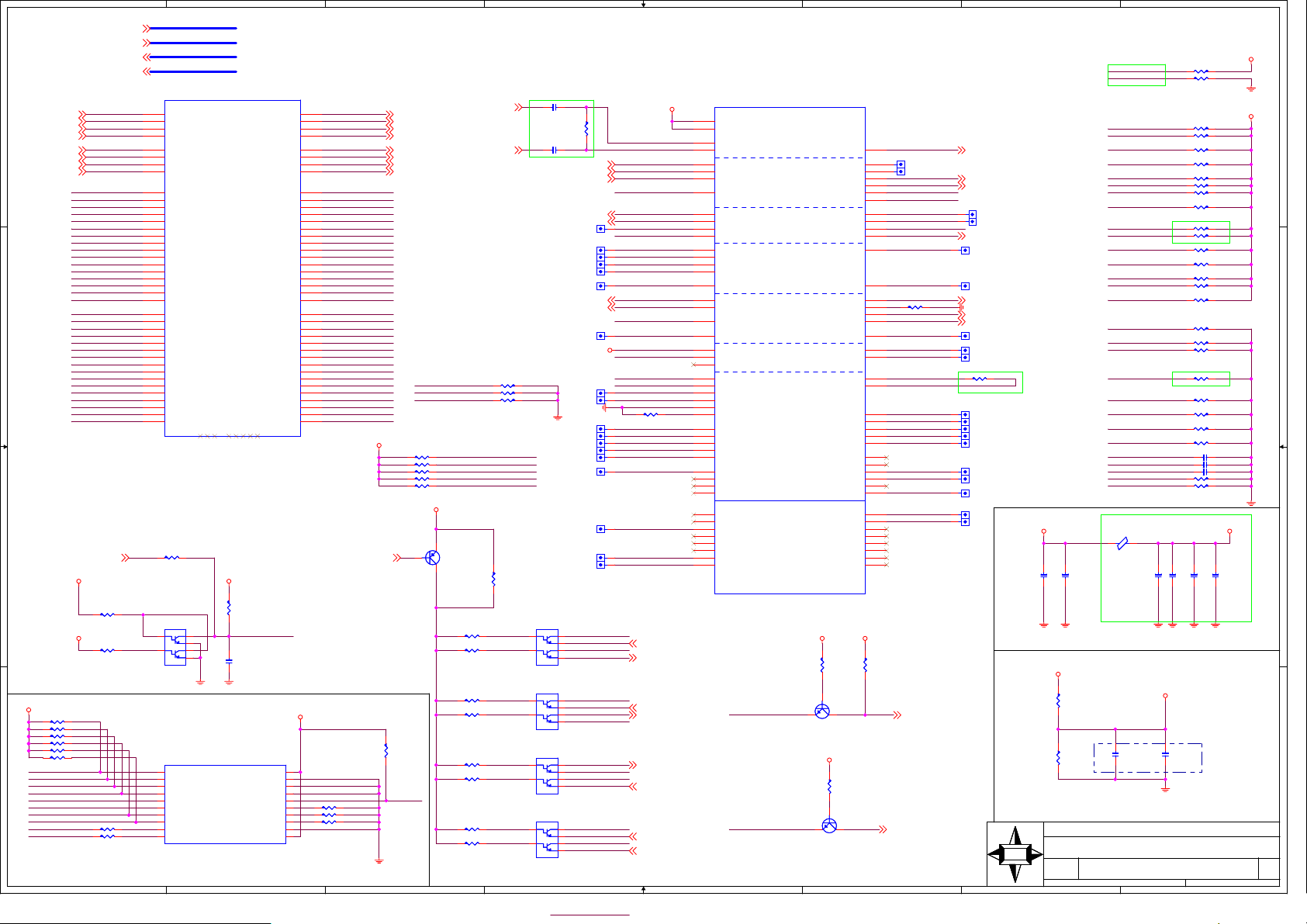Select the green box at the top-right corner

[1136, 75]
